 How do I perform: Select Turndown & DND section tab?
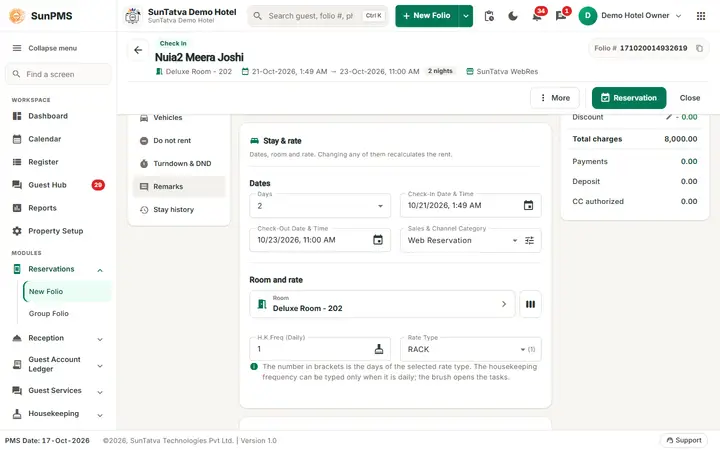pyautogui.click(x=179, y=163)
